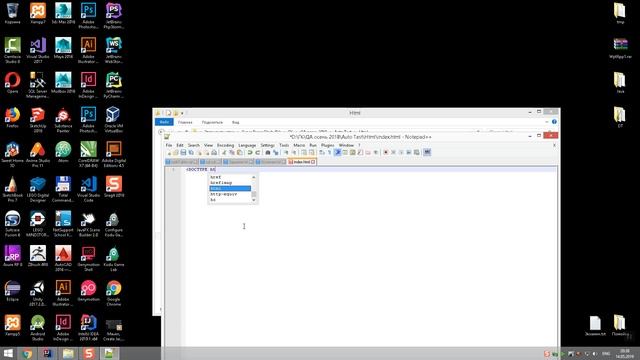
Task: Click the Replace toolbar icon
Action: point(276,152)
